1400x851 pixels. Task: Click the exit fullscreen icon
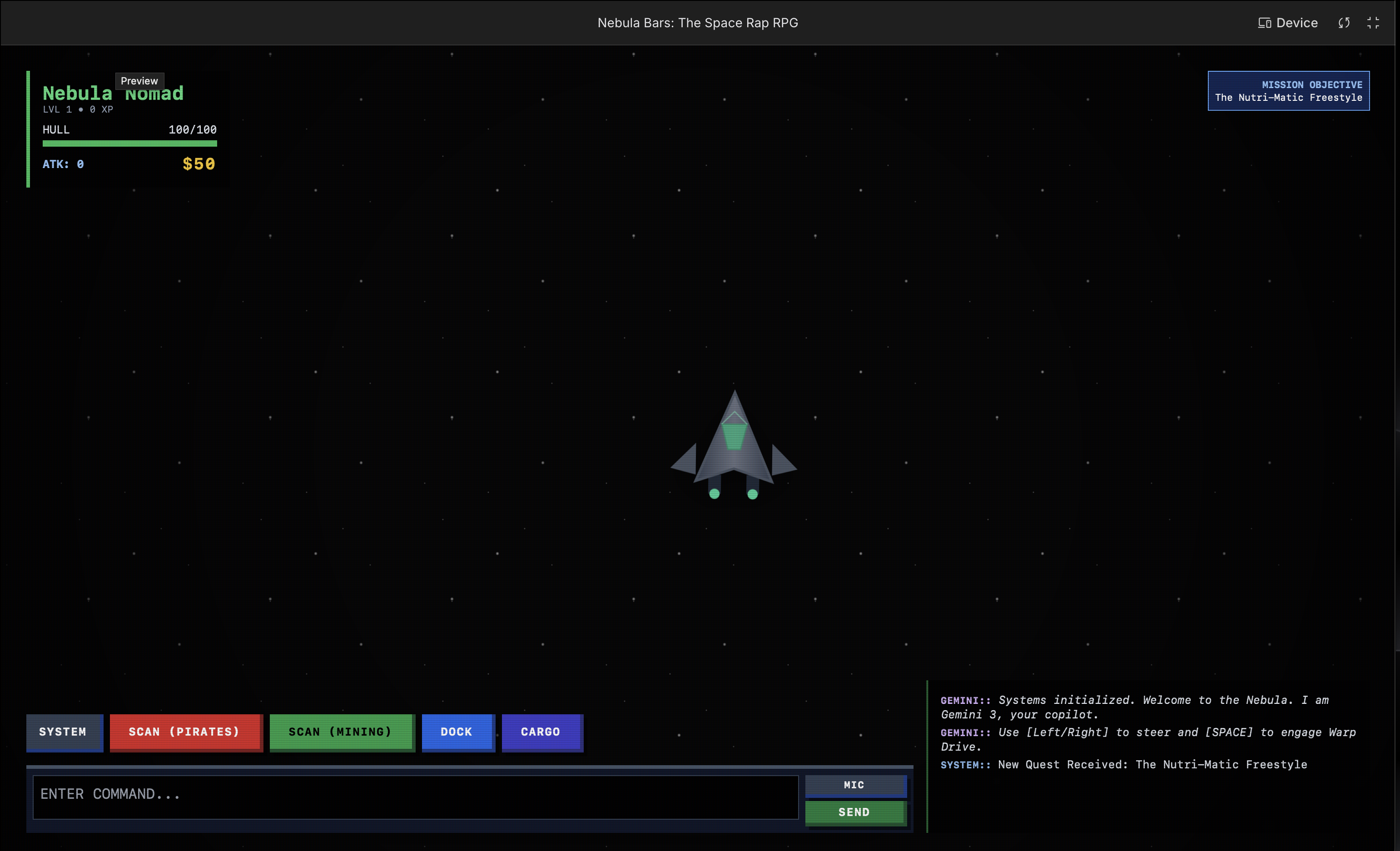click(1373, 23)
